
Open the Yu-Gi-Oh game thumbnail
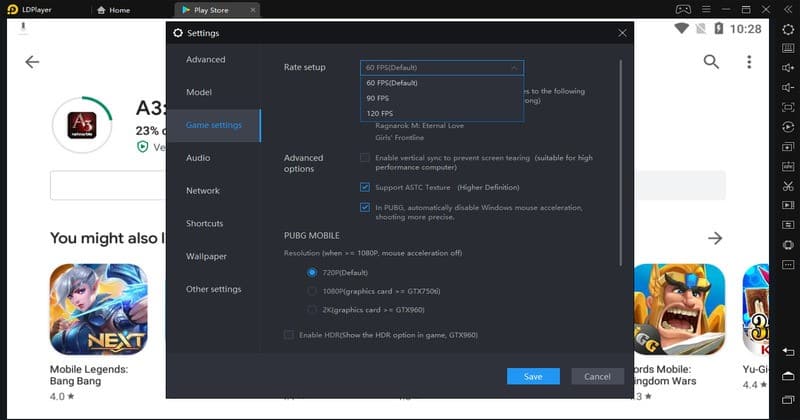(756, 309)
